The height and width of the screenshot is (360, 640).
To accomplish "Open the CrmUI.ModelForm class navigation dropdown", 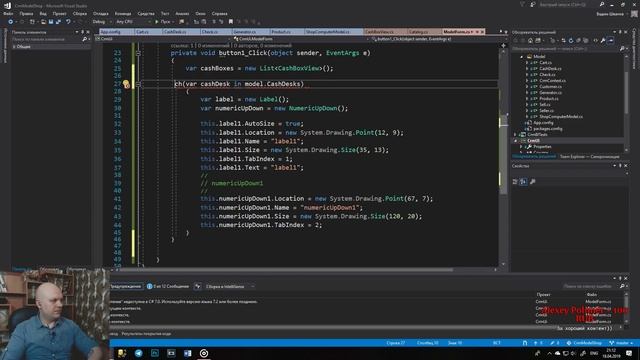I will [x=301, y=39].
